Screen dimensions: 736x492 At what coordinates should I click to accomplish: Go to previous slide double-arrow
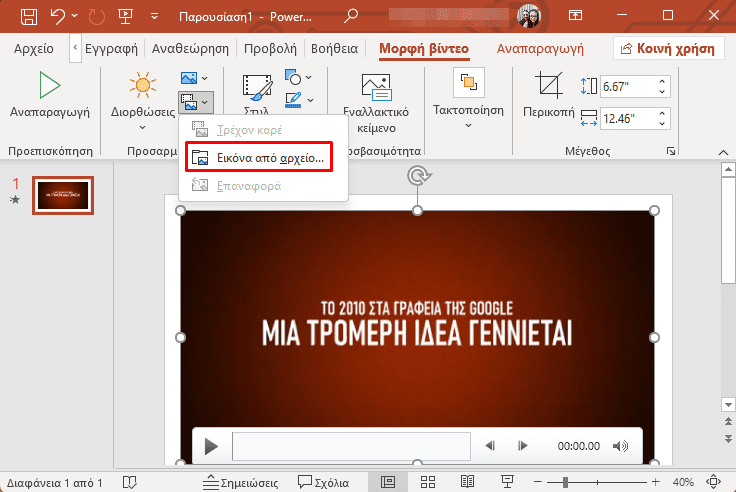pos(728,421)
